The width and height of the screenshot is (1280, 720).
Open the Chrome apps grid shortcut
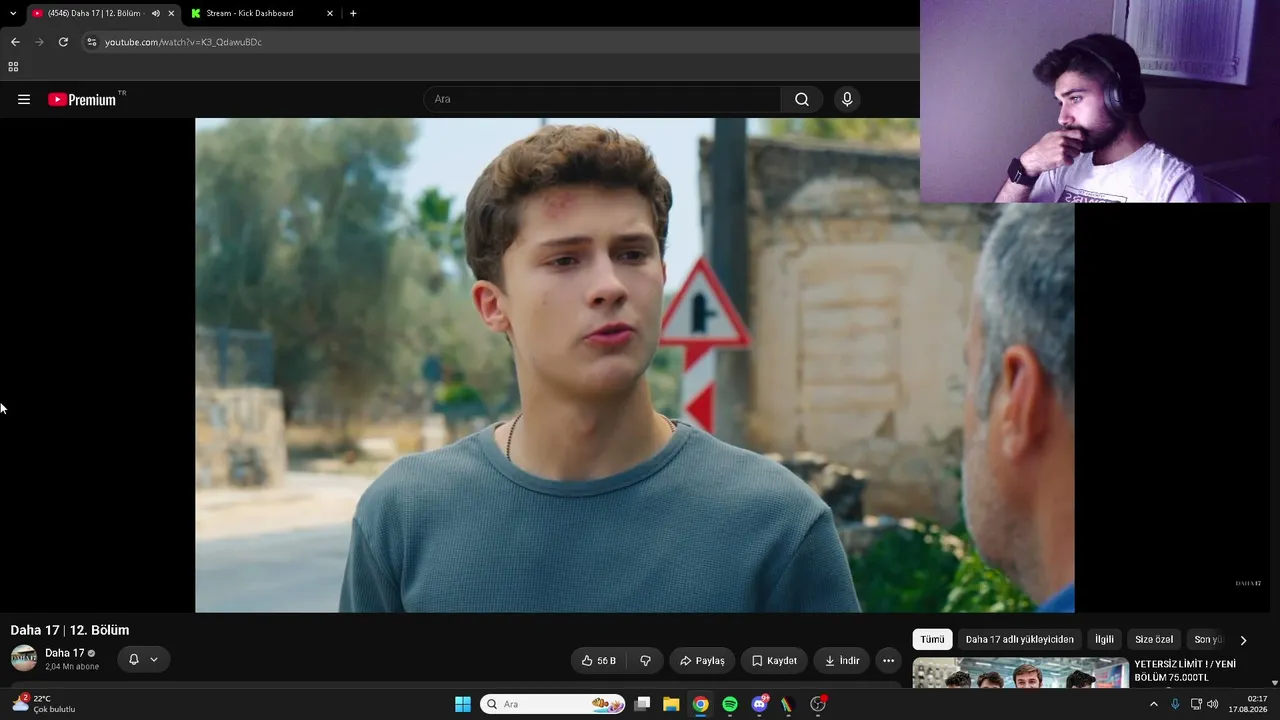click(x=13, y=67)
